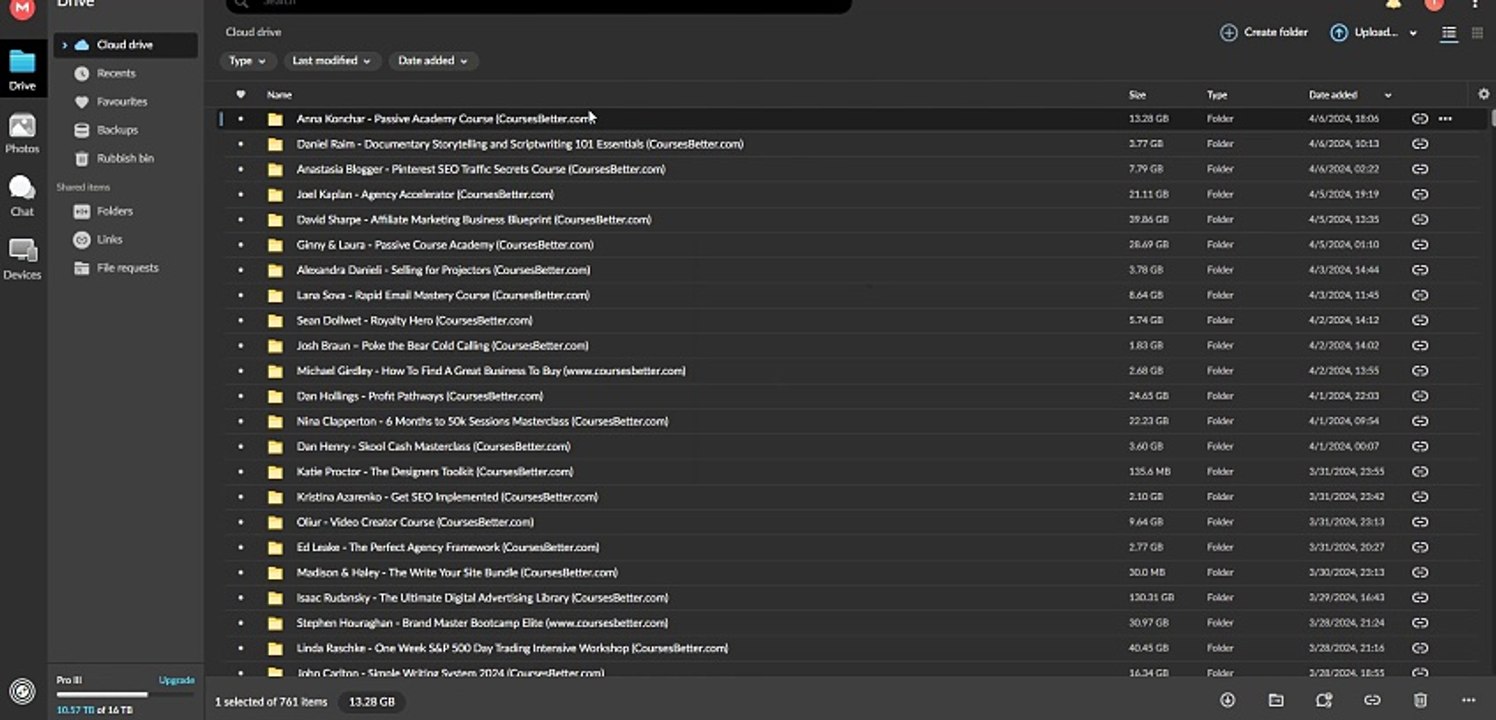Sort by the Size column header
Image resolution: width=1496 pixels, height=720 pixels.
click(1137, 95)
